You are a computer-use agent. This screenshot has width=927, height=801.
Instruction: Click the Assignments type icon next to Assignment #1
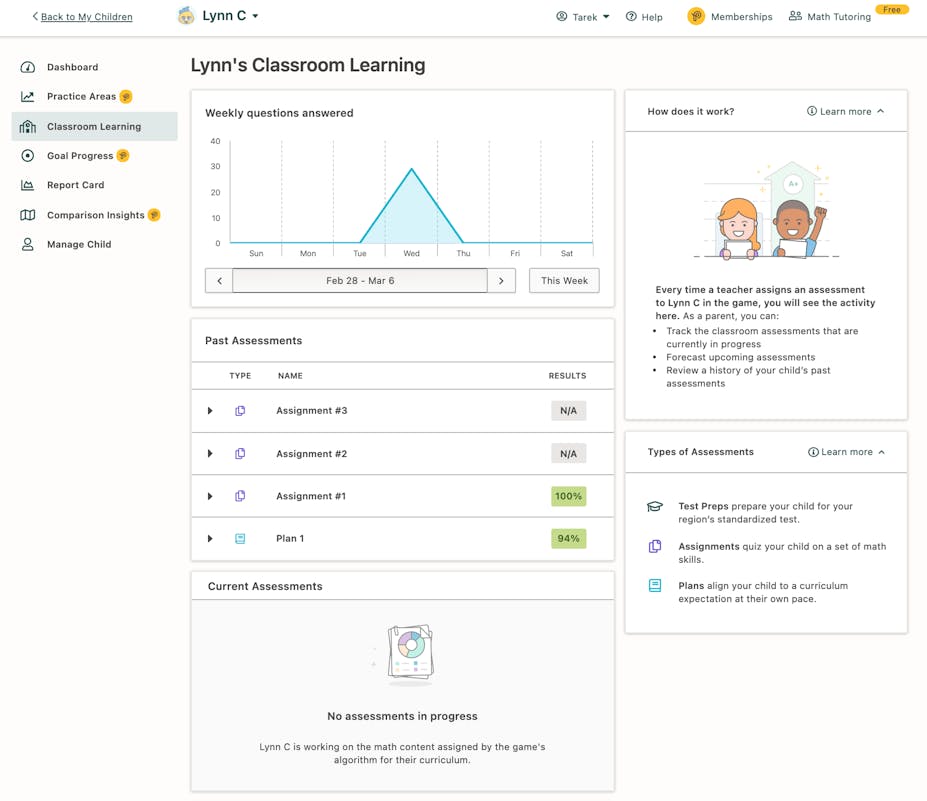[239, 495]
